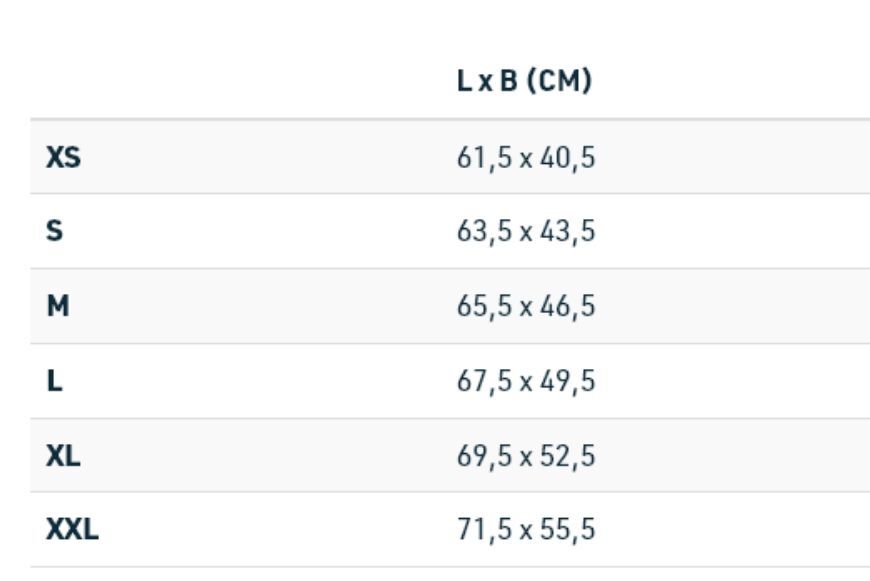Viewport: 870px width, 581px height.
Task: Select the 55,5 width value for XXL
Action: [x=568, y=529]
